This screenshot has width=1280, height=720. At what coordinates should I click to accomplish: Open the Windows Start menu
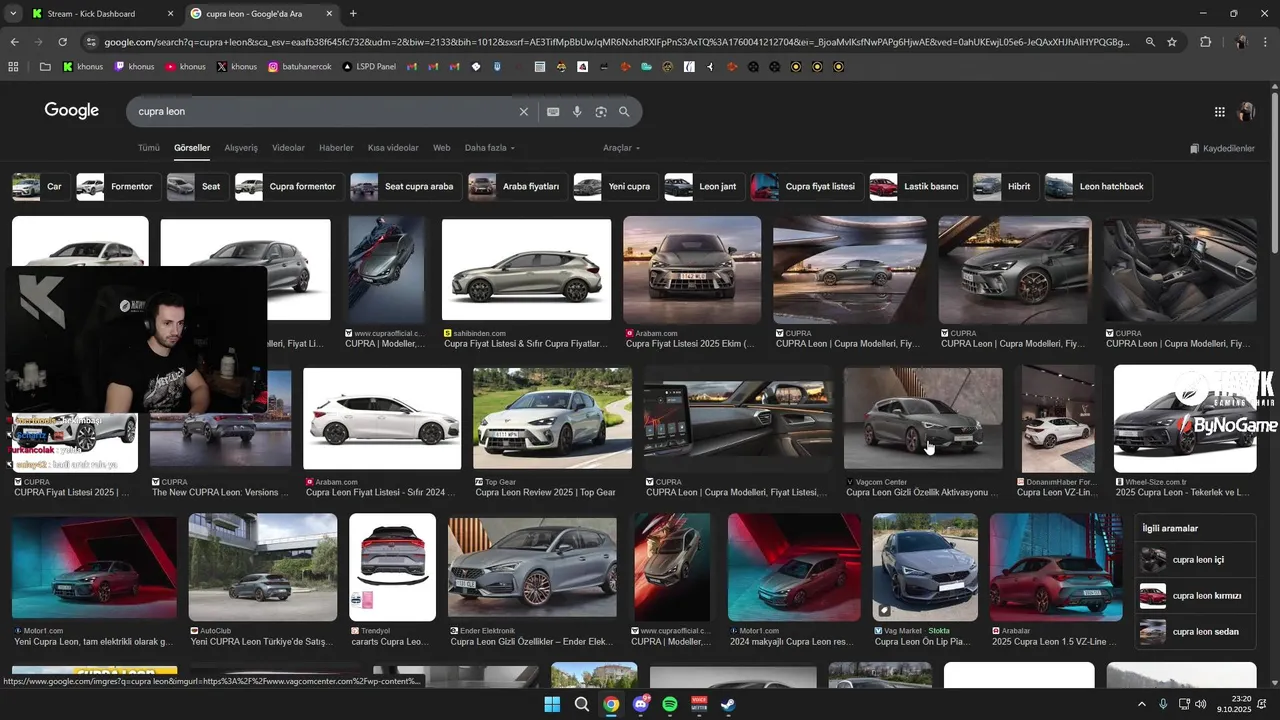(552, 704)
